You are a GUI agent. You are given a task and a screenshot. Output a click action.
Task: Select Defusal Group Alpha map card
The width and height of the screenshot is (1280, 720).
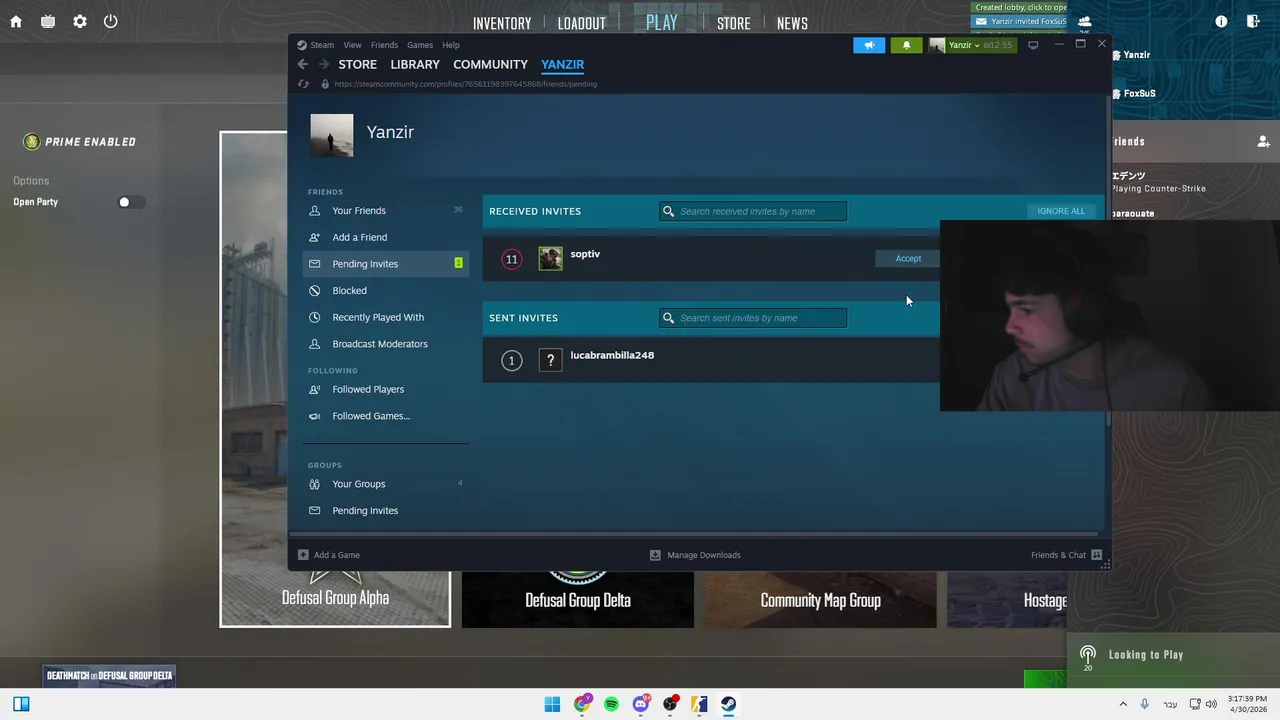click(x=335, y=380)
